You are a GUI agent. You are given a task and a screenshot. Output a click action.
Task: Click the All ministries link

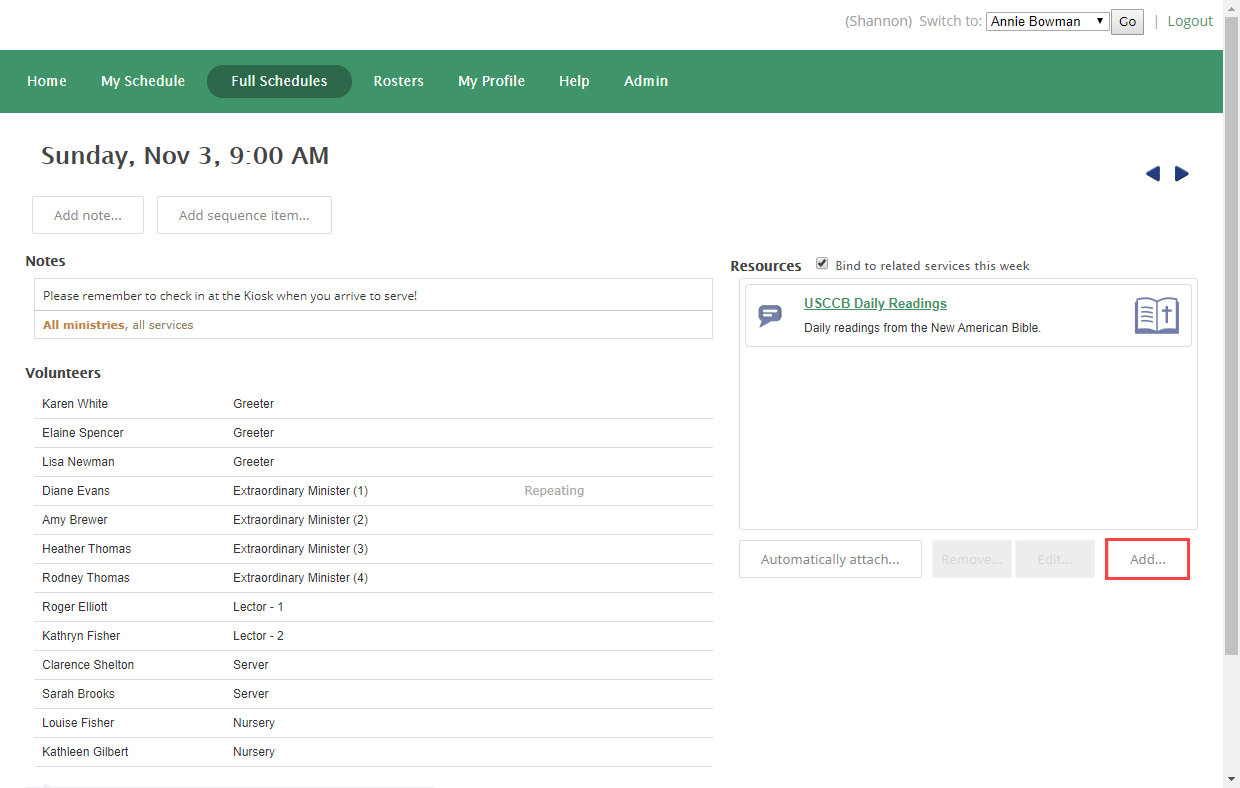point(84,325)
